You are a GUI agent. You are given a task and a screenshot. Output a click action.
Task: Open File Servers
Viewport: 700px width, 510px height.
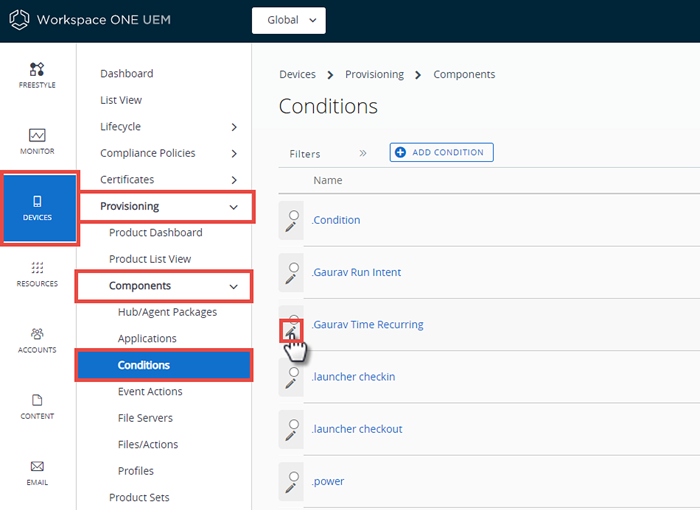(145, 418)
